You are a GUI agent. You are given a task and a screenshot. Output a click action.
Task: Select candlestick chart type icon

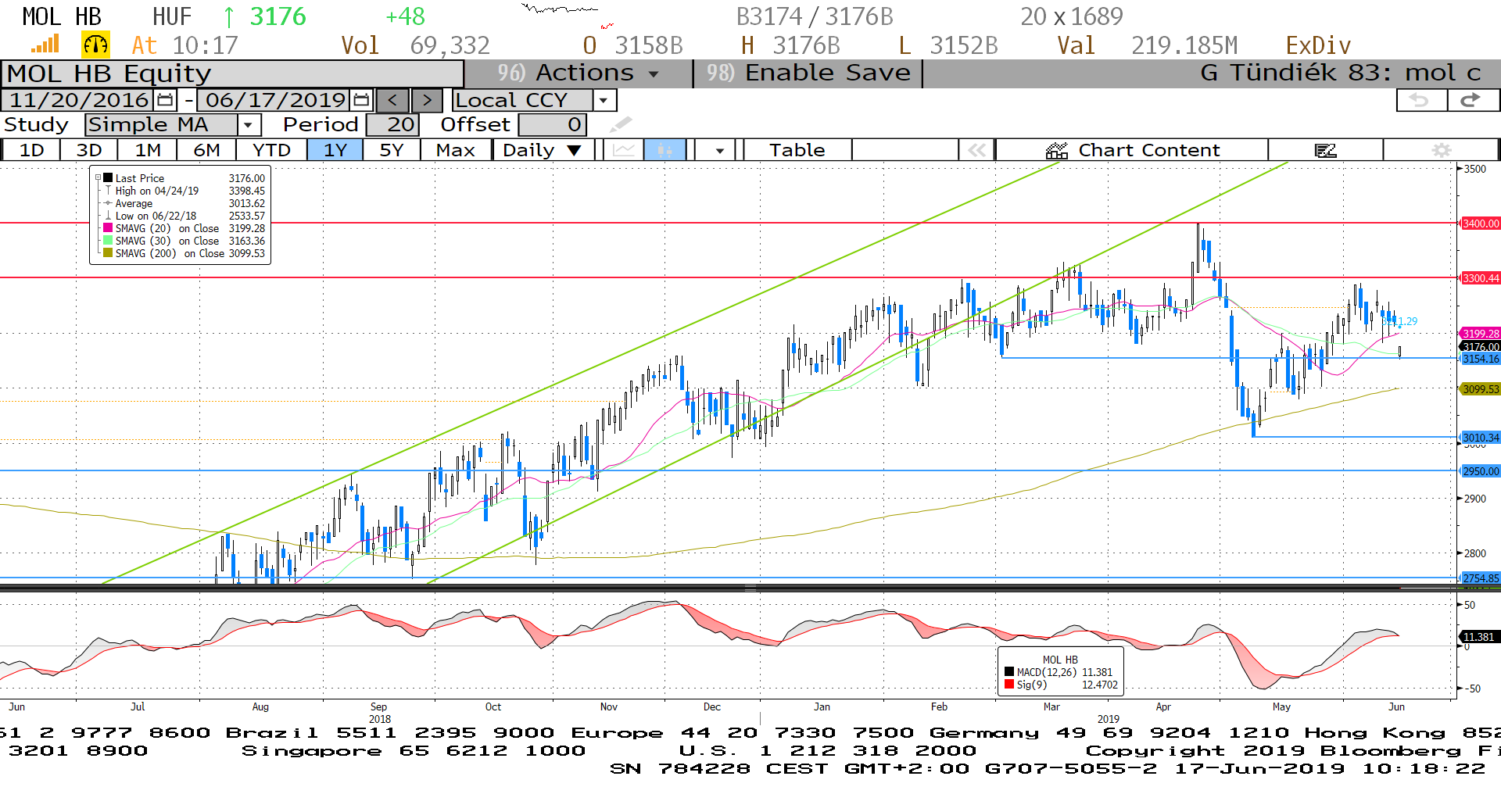(665, 150)
